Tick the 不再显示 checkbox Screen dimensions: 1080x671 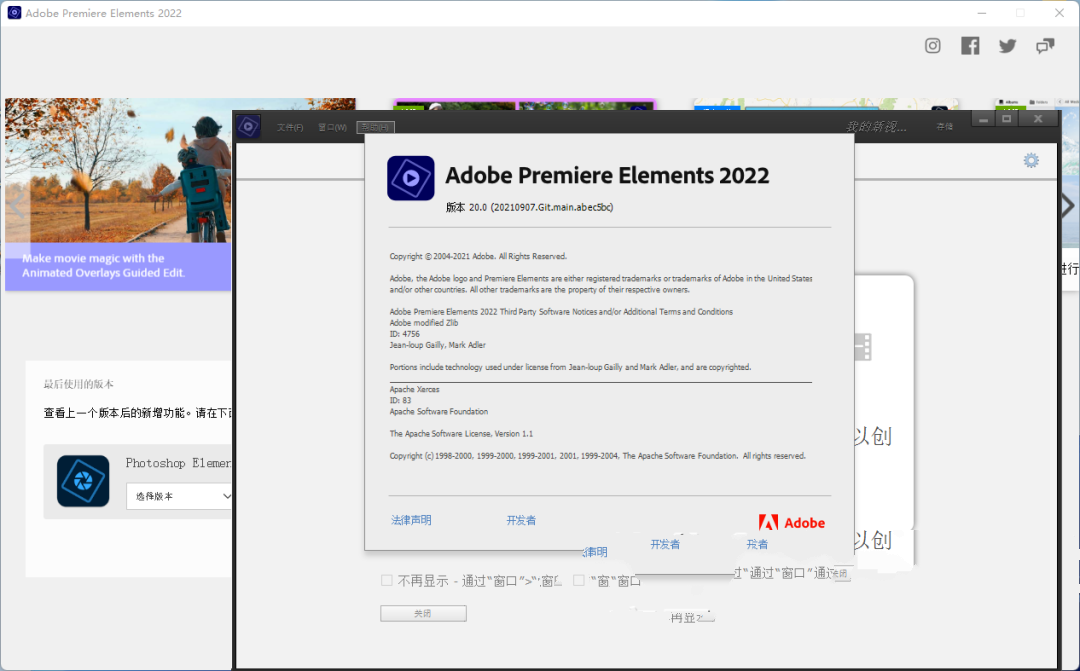(x=386, y=580)
